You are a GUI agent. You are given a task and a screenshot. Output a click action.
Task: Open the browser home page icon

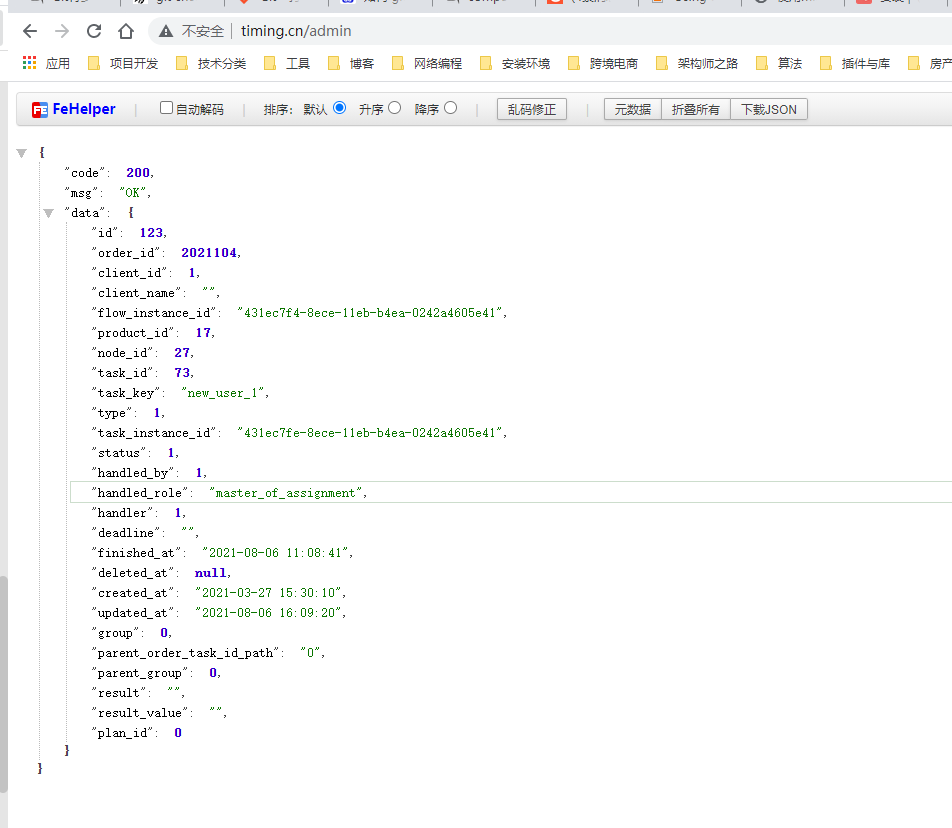[126, 31]
